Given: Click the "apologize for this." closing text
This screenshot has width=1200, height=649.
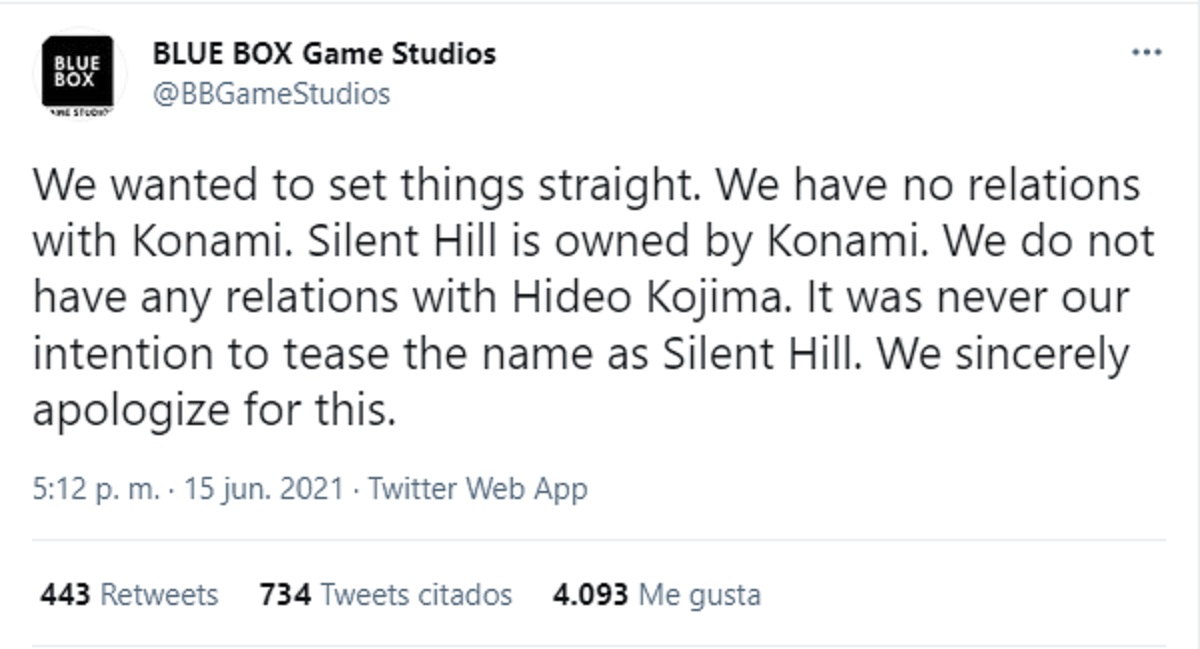Looking at the screenshot, I should point(214,410).
